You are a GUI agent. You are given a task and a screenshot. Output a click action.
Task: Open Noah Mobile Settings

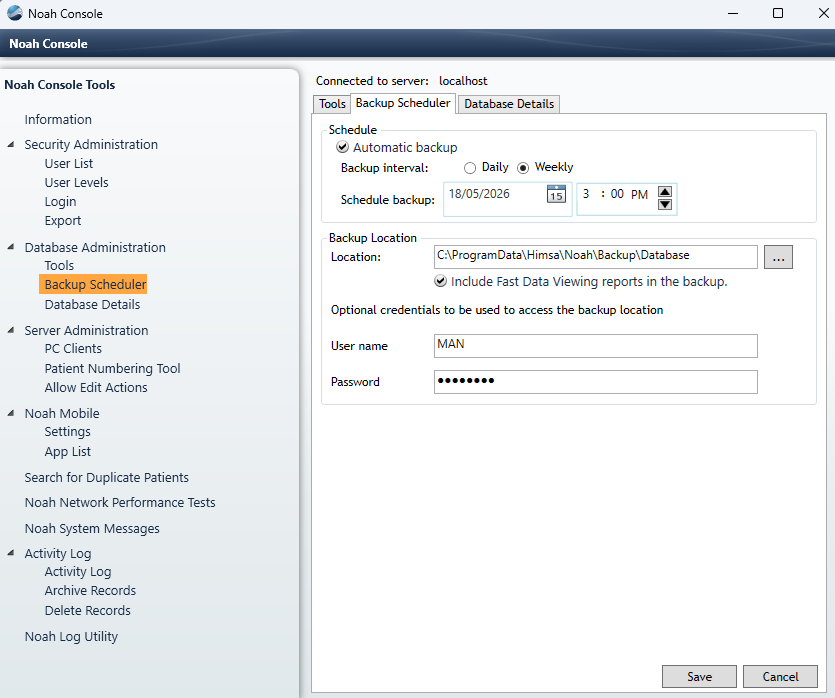[67, 432]
